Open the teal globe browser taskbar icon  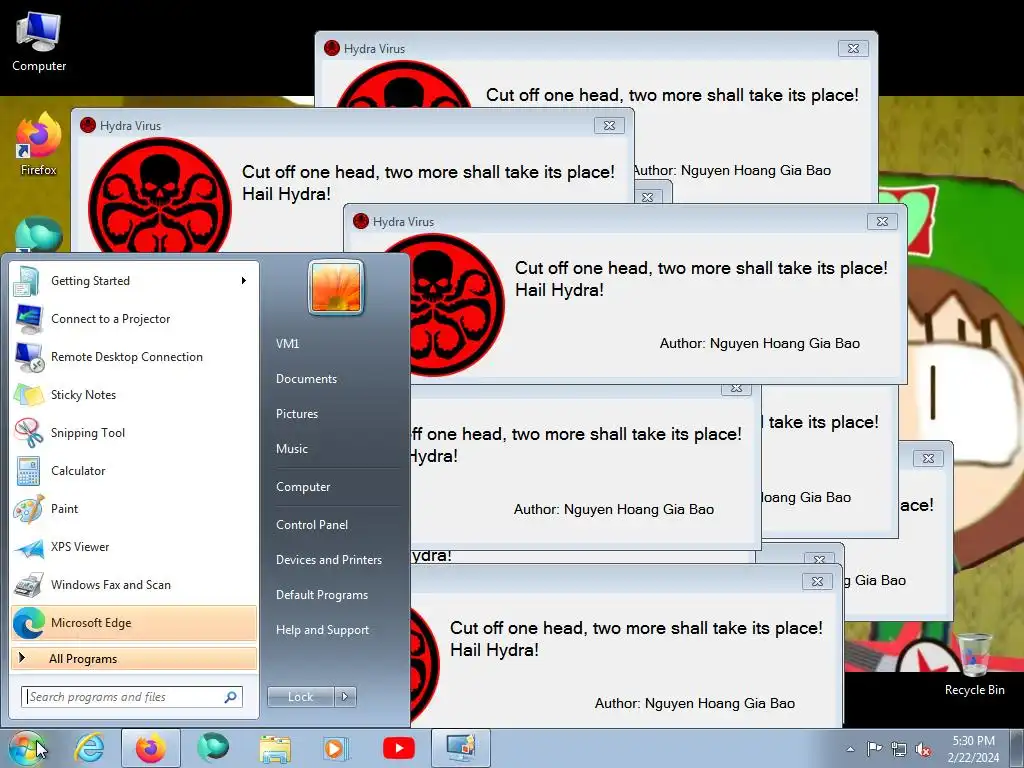tap(213, 748)
